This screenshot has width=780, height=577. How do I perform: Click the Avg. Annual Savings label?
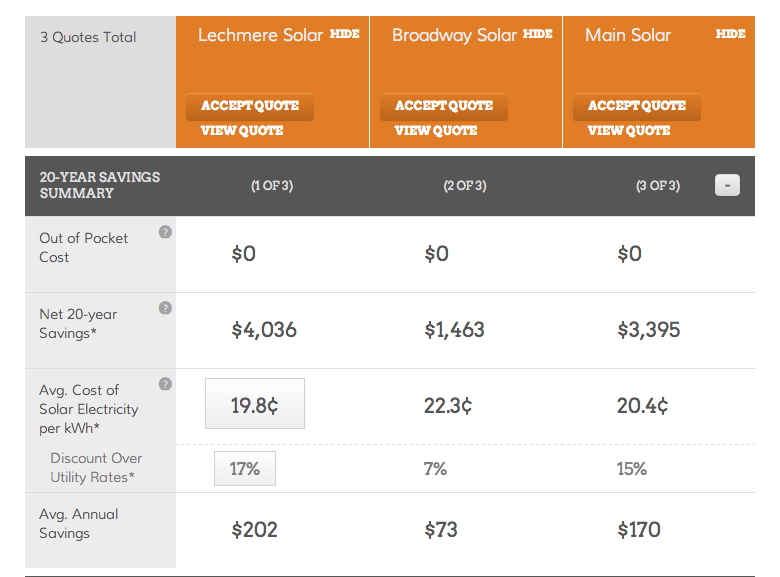click(x=79, y=523)
